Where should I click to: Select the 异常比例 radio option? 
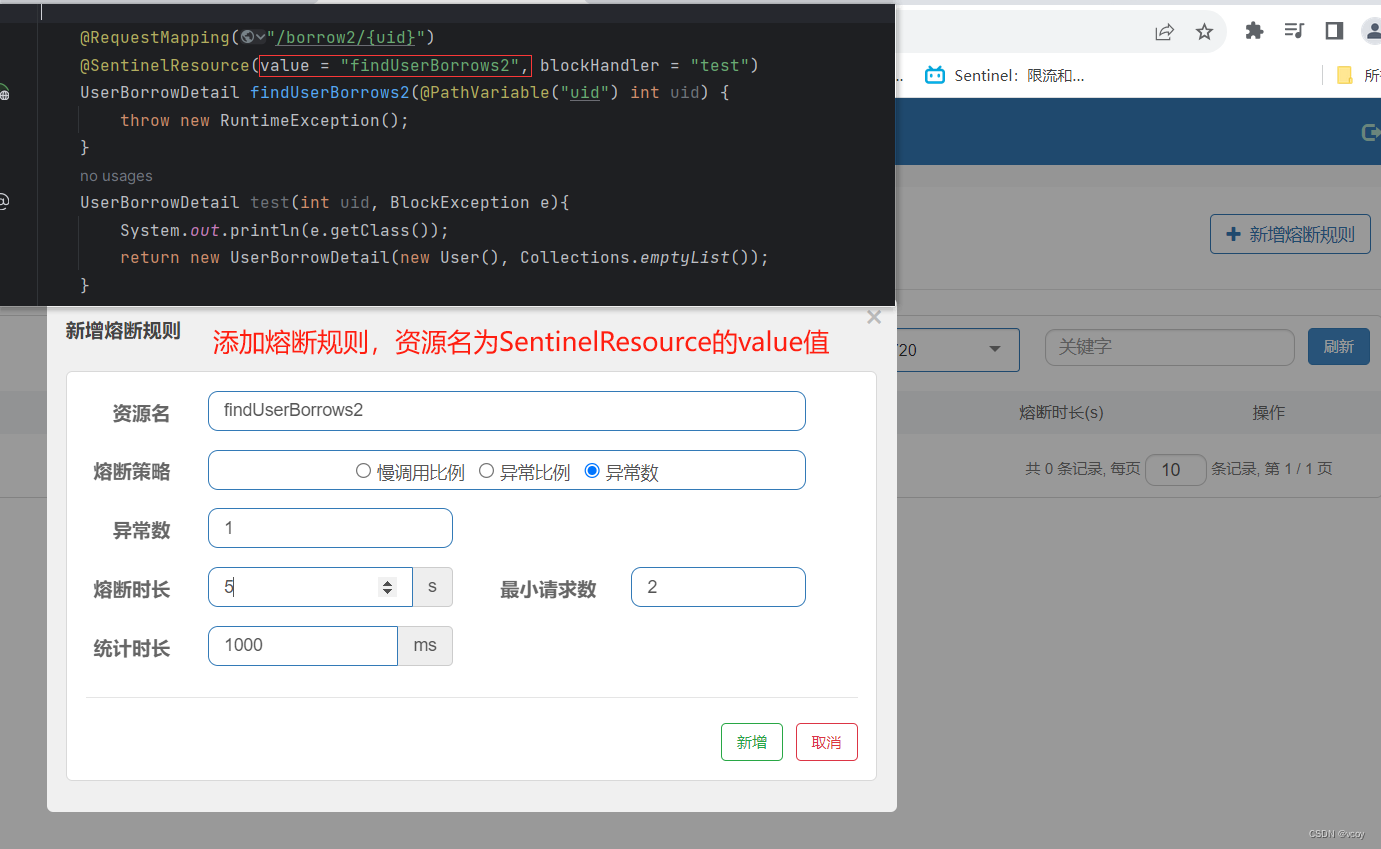(x=487, y=471)
